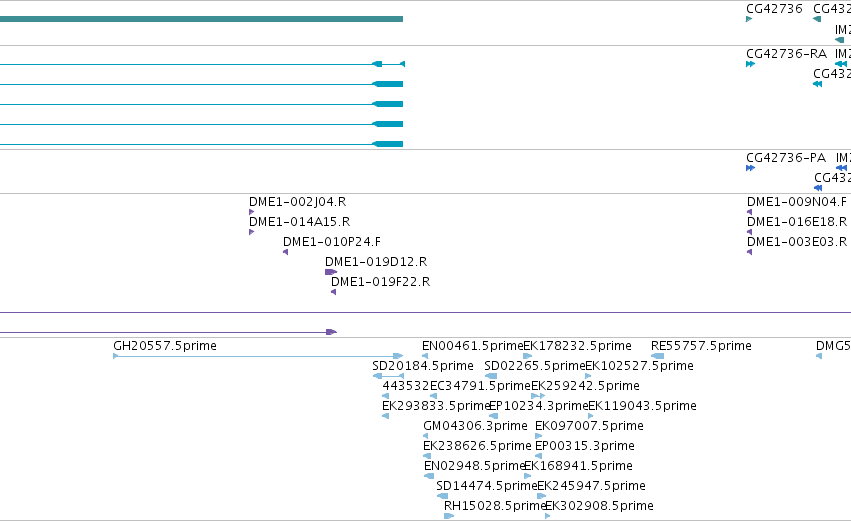Click the GH20557.5prime EST label
Viewport: 851px width, 521px height.
tap(165, 346)
